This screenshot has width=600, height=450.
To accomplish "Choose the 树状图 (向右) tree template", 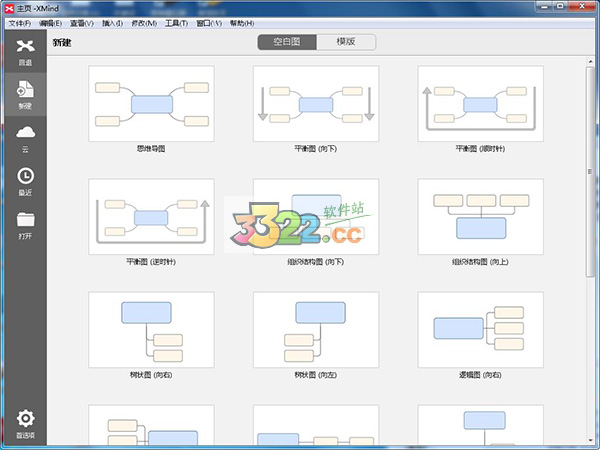I will tap(151, 330).
